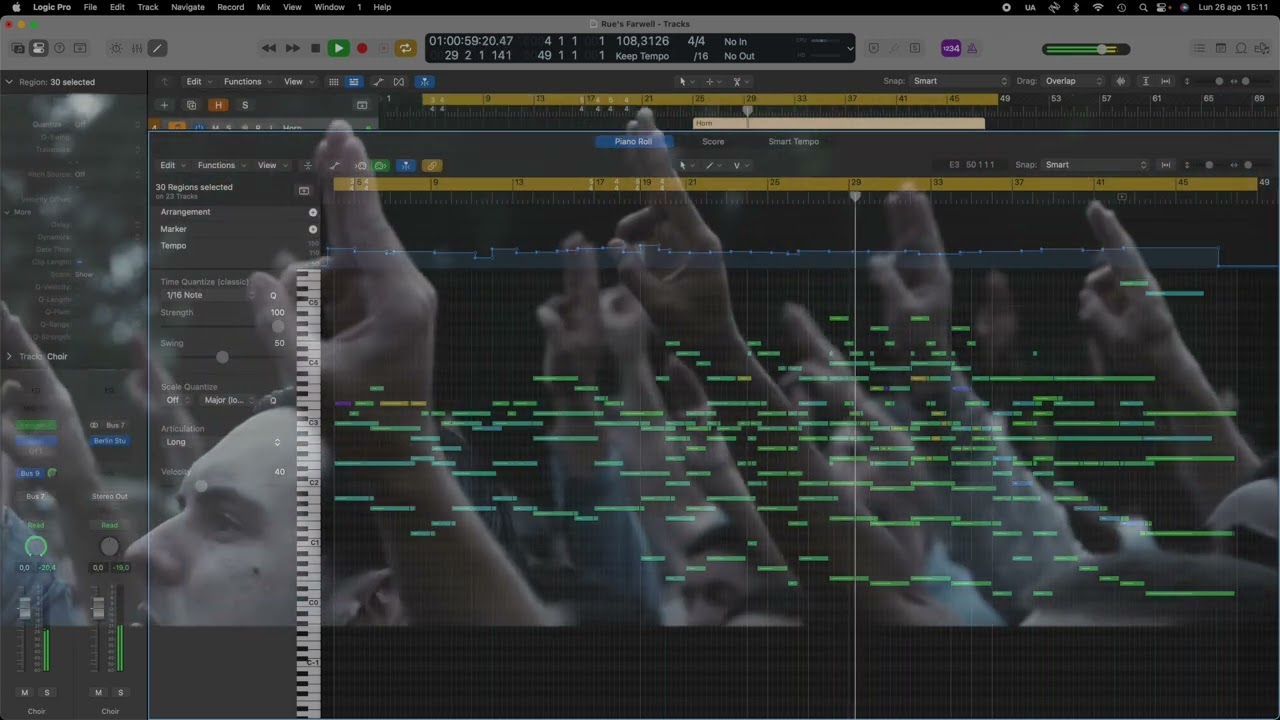Click the red Record button
Image resolution: width=1280 pixels, height=720 pixels.
[362, 48]
